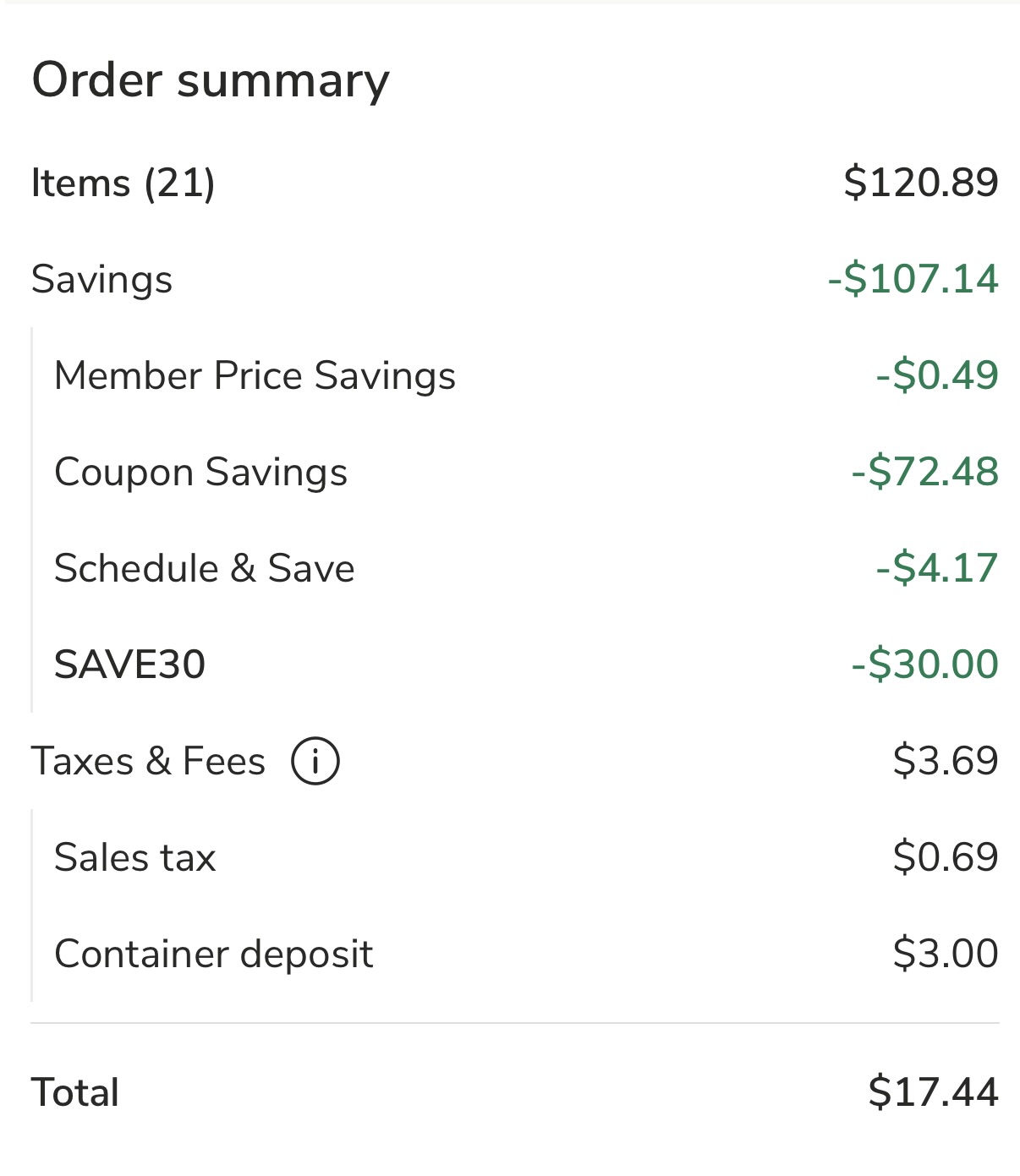Tap the Savings row label
This screenshot has height=1176, width=1020.
101,279
